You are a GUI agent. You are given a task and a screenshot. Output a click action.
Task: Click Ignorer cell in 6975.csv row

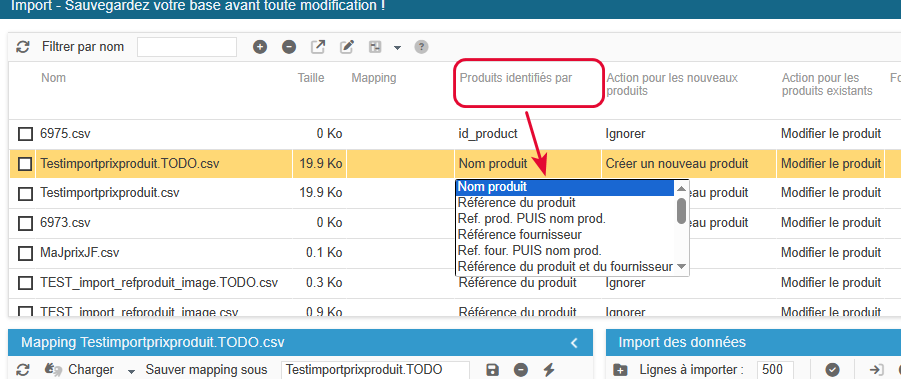tap(625, 134)
